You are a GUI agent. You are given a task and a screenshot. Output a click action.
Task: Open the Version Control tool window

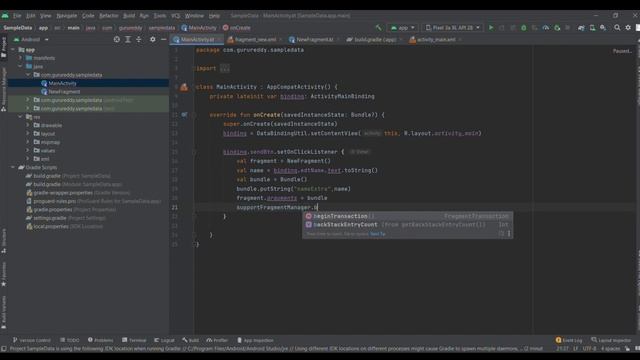pyautogui.click(x=31, y=340)
